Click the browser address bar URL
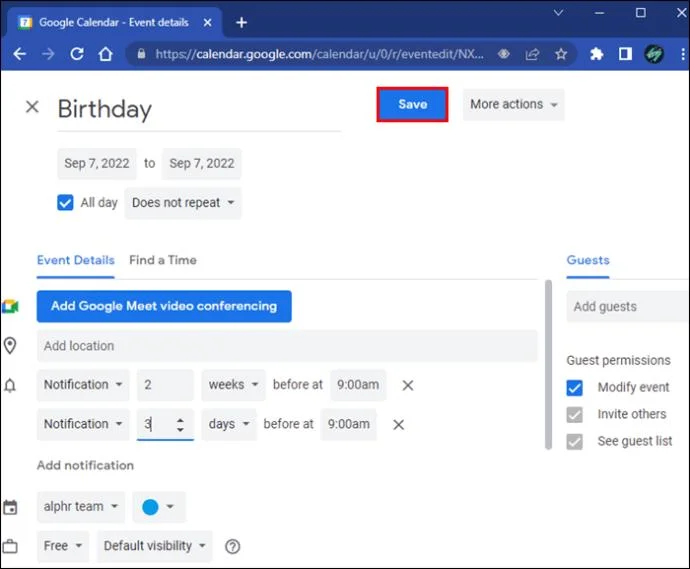Image resolution: width=690 pixels, height=569 pixels. point(319,54)
